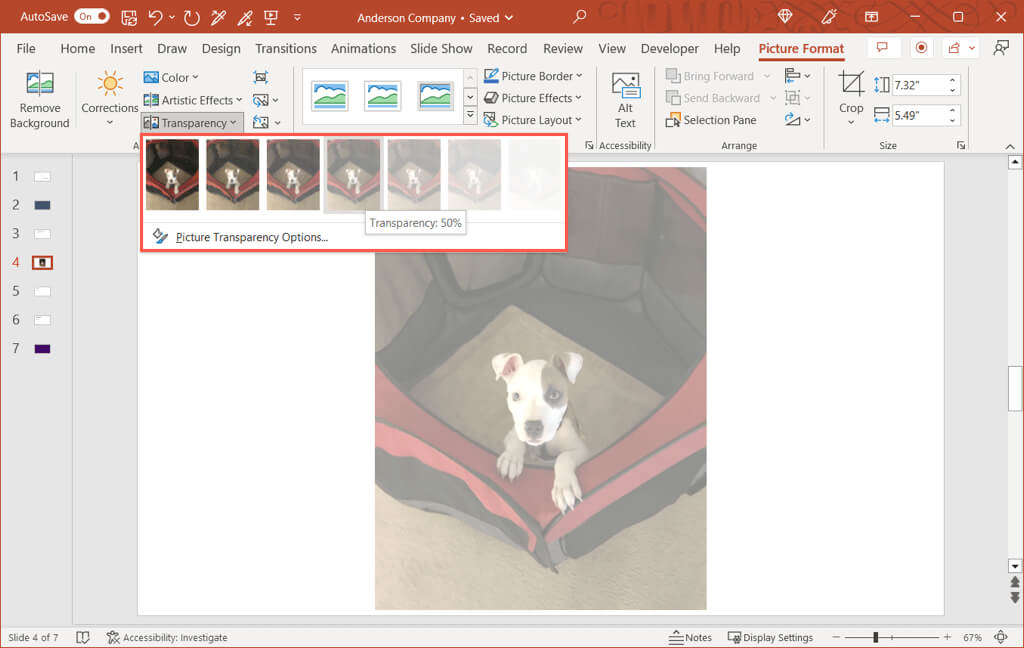The image size is (1024, 648).
Task: Click the Redo icon
Action: pyautogui.click(x=191, y=17)
